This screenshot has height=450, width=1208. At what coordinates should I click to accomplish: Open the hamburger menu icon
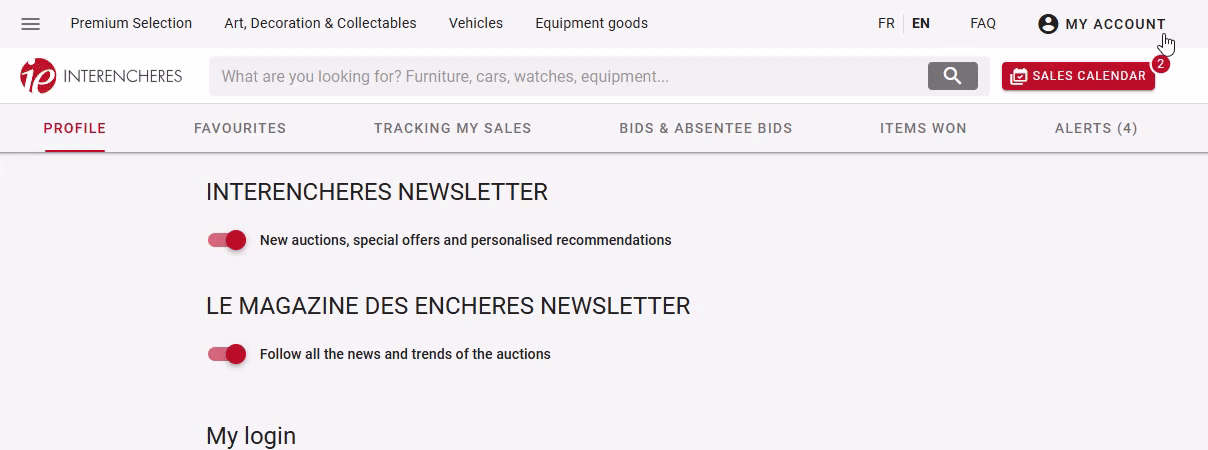[x=31, y=24]
